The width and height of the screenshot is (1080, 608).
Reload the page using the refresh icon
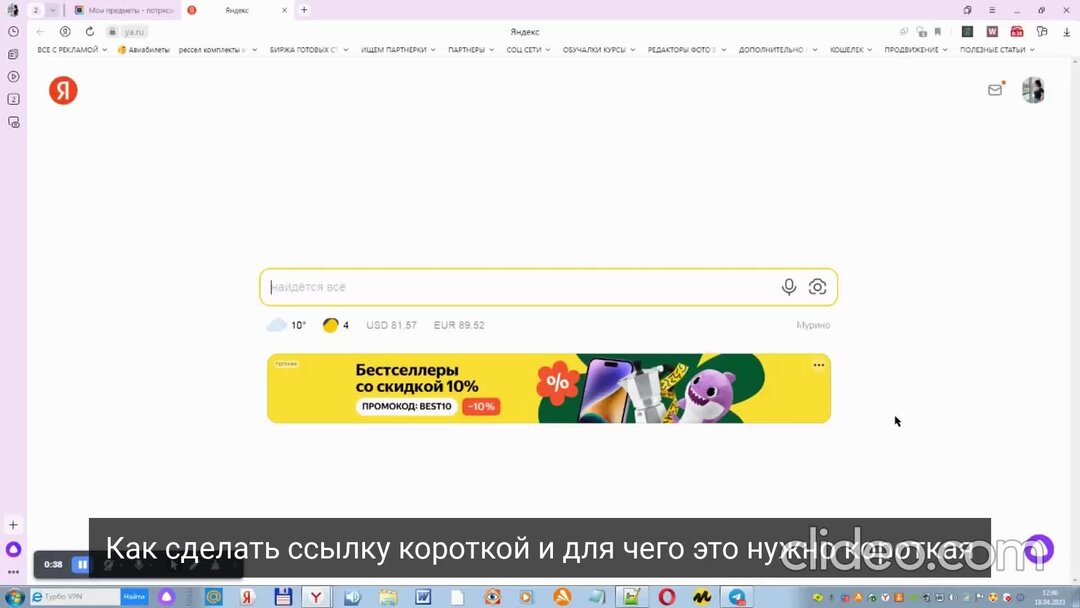pyautogui.click(x=92, y=31)
